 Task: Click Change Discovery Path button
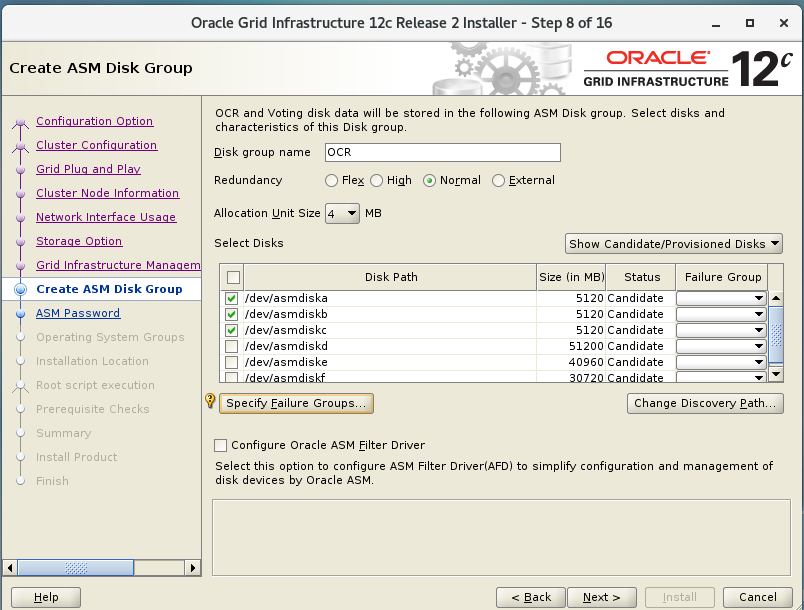pos(705,403)
